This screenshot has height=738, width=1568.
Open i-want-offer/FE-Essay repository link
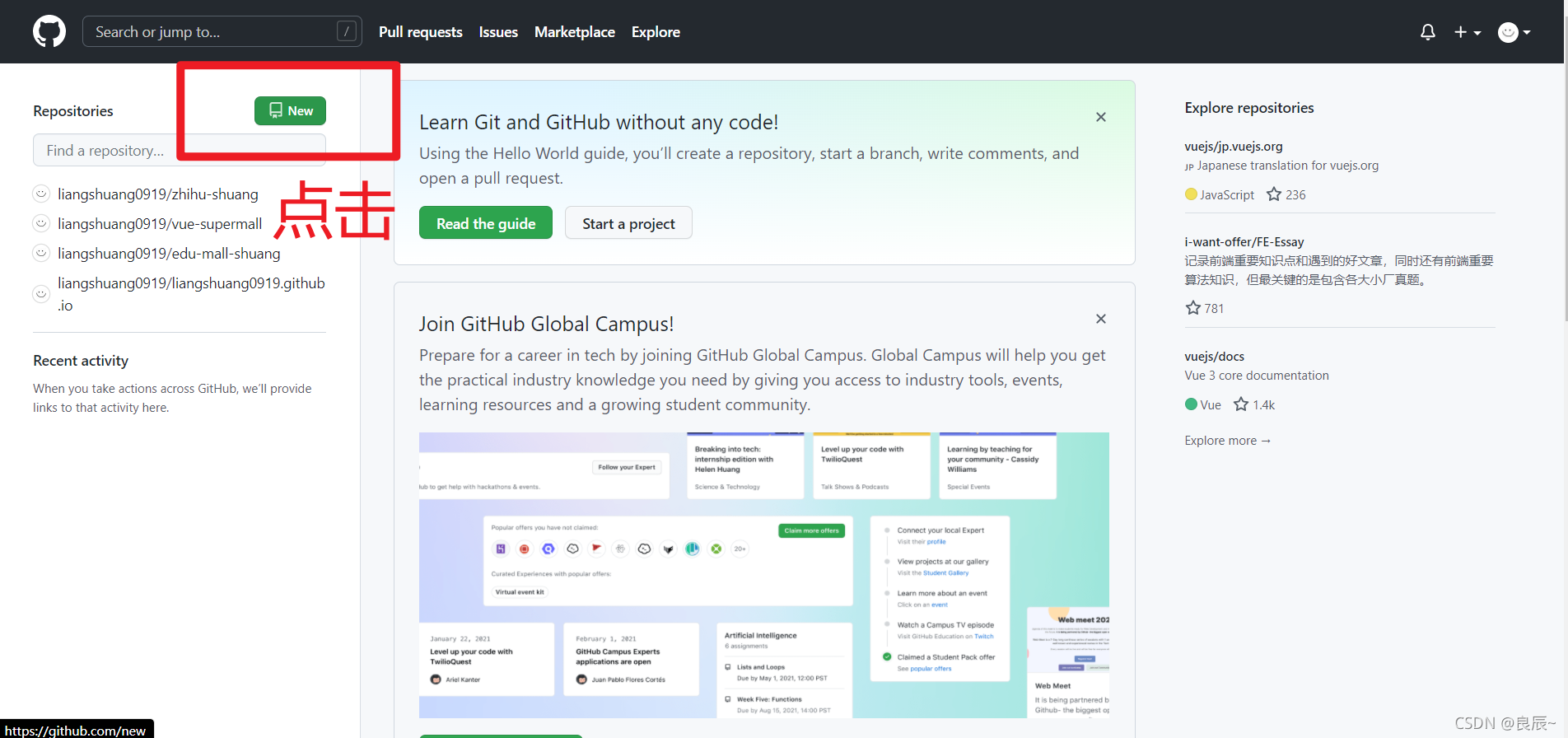(1244, 242)
